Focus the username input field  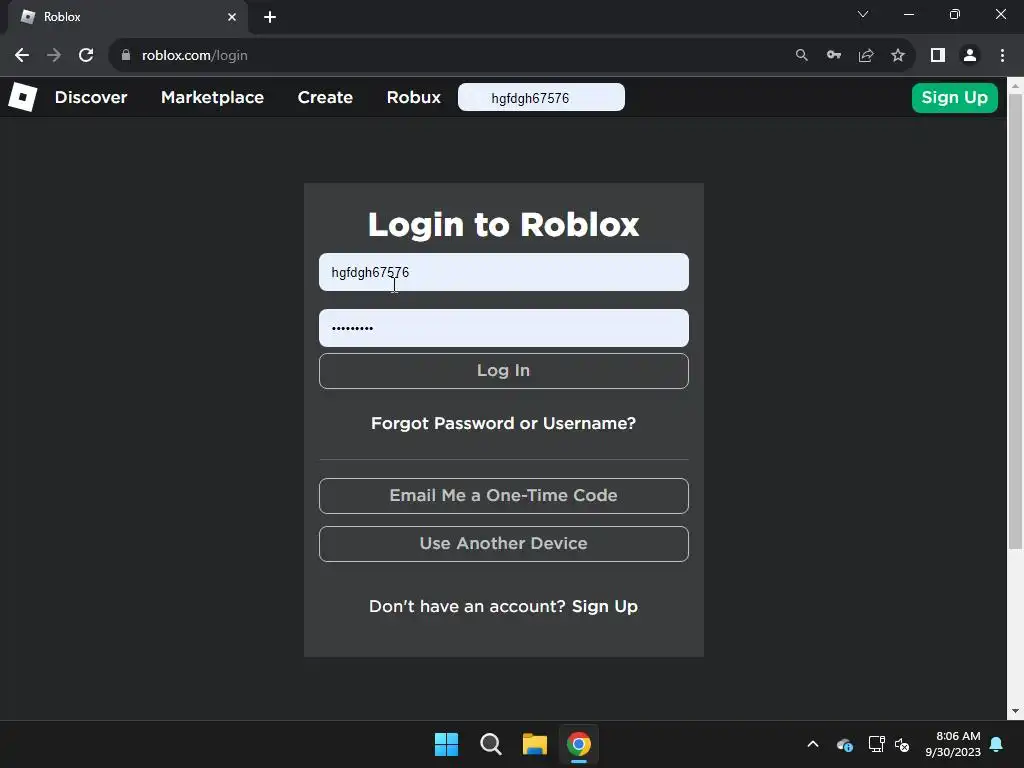pos(504,272)
